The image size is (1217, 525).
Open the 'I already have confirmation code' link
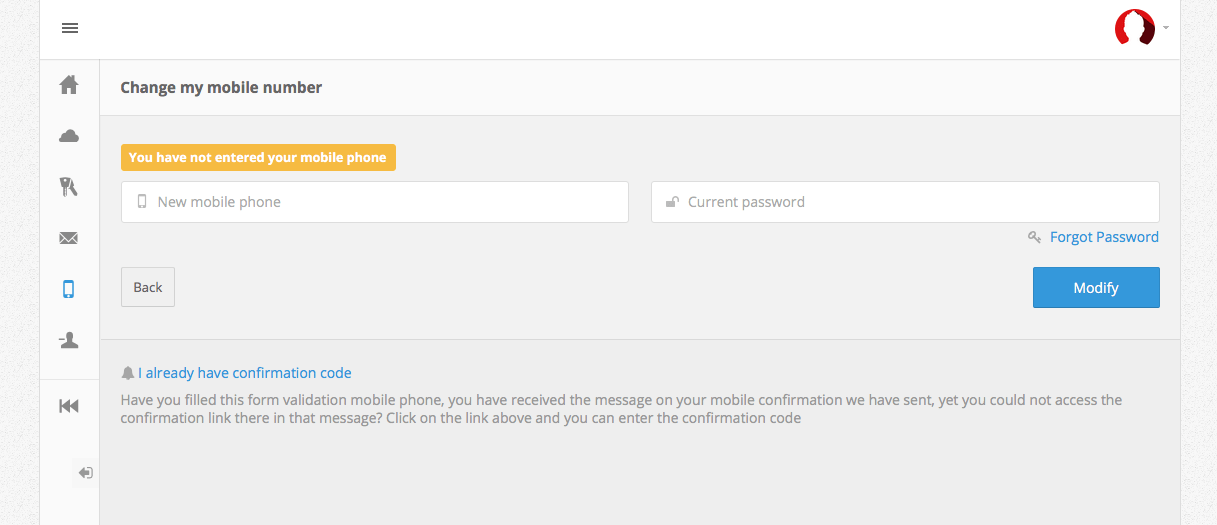[245, 373]
